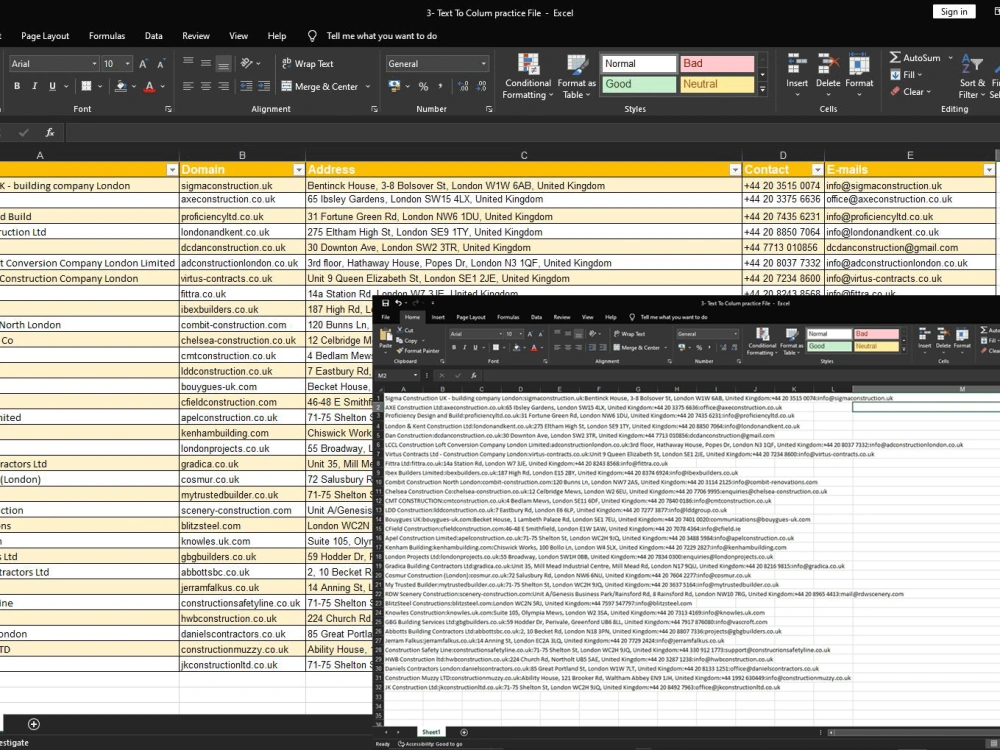Click Increase Decimal in the large window
The image size is (1000, 750).
463,86
